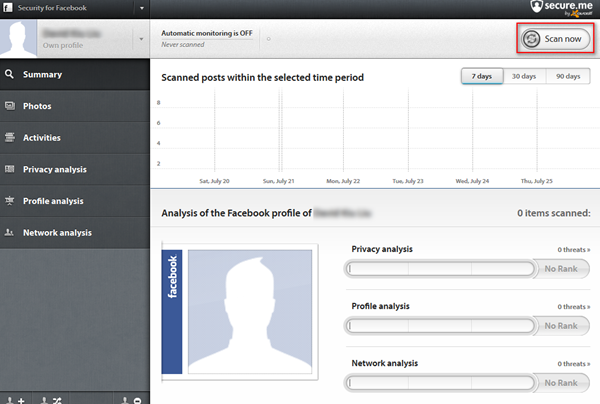Click the remove-profile icon at sidebar bottom
Image resolution: width=600 pixels, height=404 pixels.
131,399
